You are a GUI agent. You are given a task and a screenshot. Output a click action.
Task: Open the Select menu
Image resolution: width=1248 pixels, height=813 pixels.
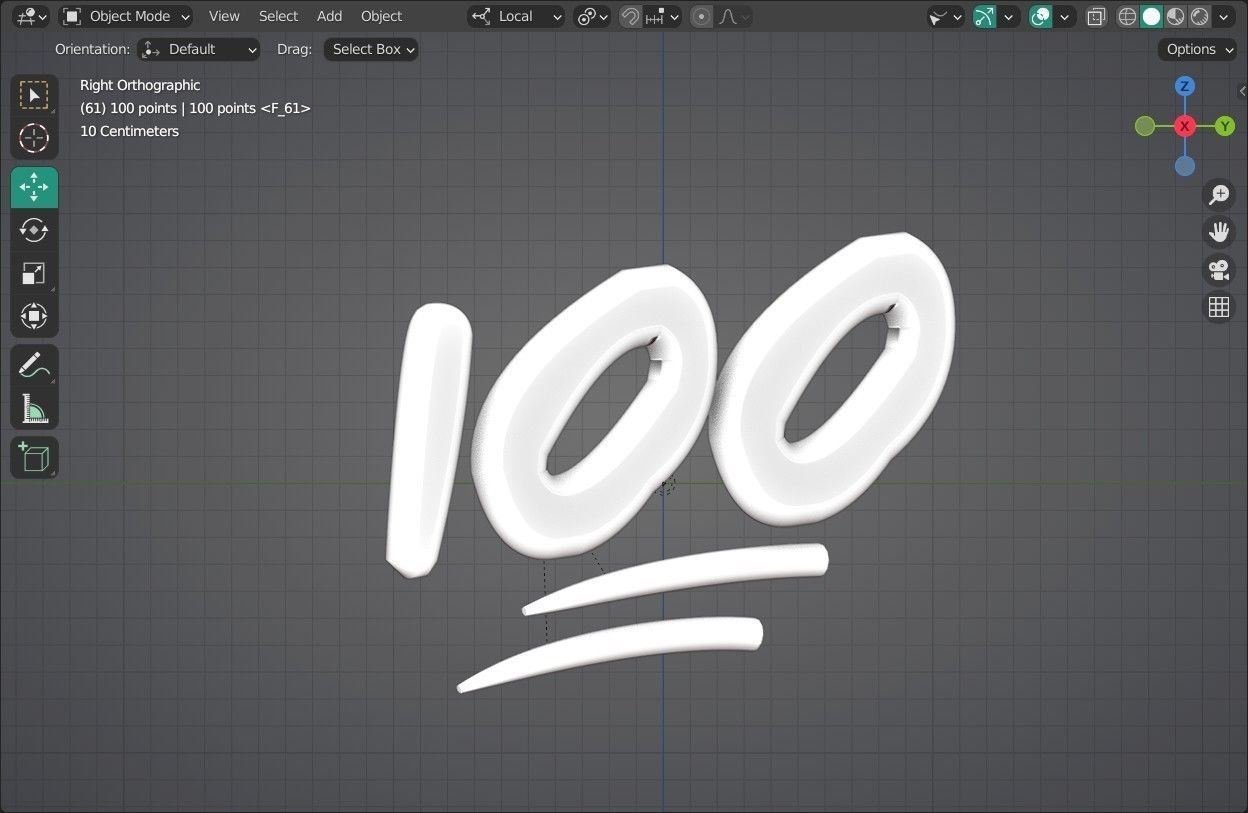278,16
